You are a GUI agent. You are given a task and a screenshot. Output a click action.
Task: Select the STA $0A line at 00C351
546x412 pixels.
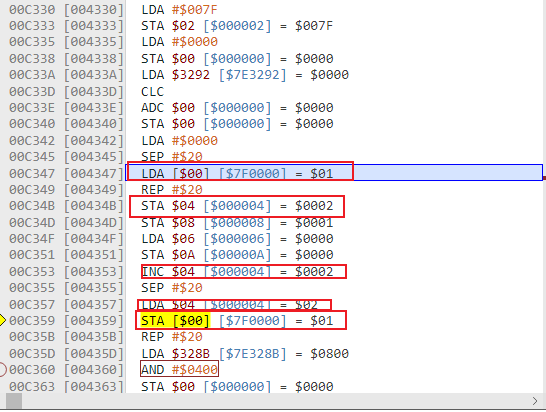(237, 255)
